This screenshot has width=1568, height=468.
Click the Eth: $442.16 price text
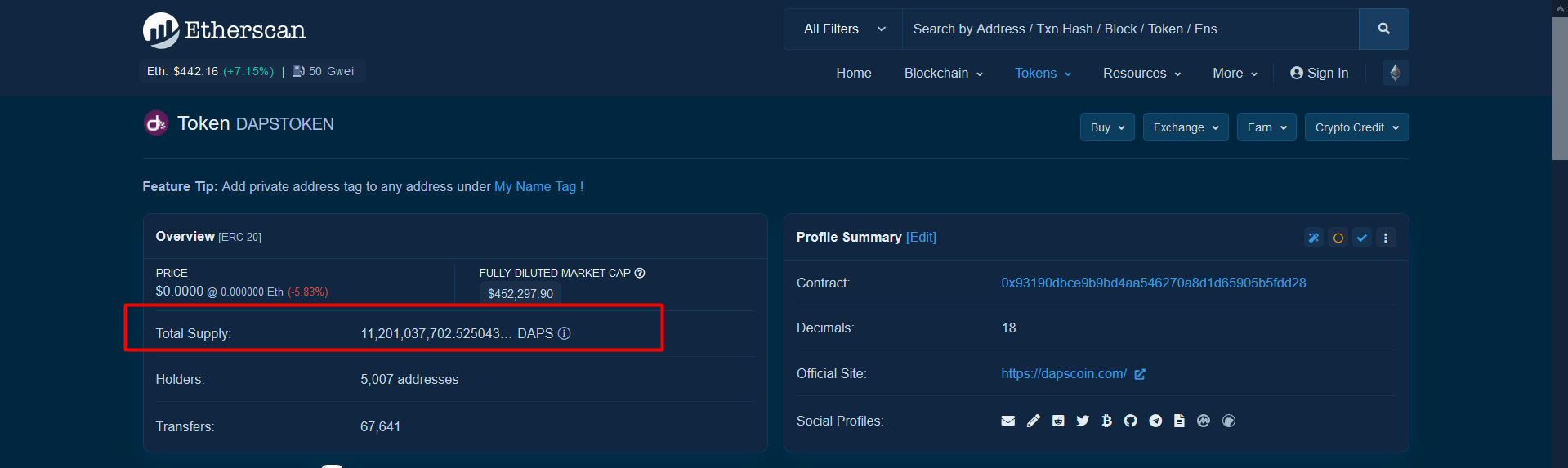pyautogui.click(x=182, y=71)
